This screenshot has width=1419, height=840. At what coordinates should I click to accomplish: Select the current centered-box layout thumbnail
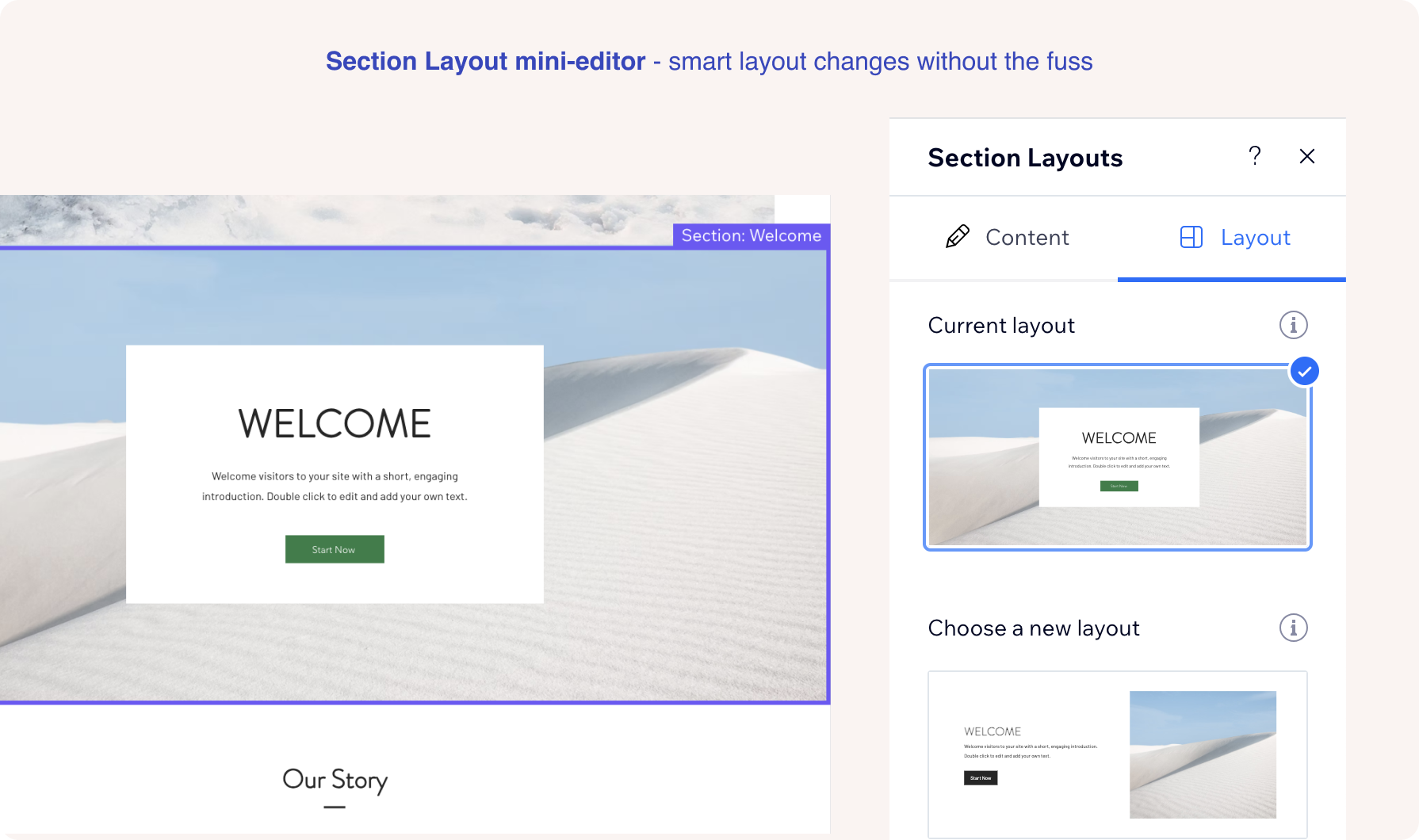tap(1117, 457)
